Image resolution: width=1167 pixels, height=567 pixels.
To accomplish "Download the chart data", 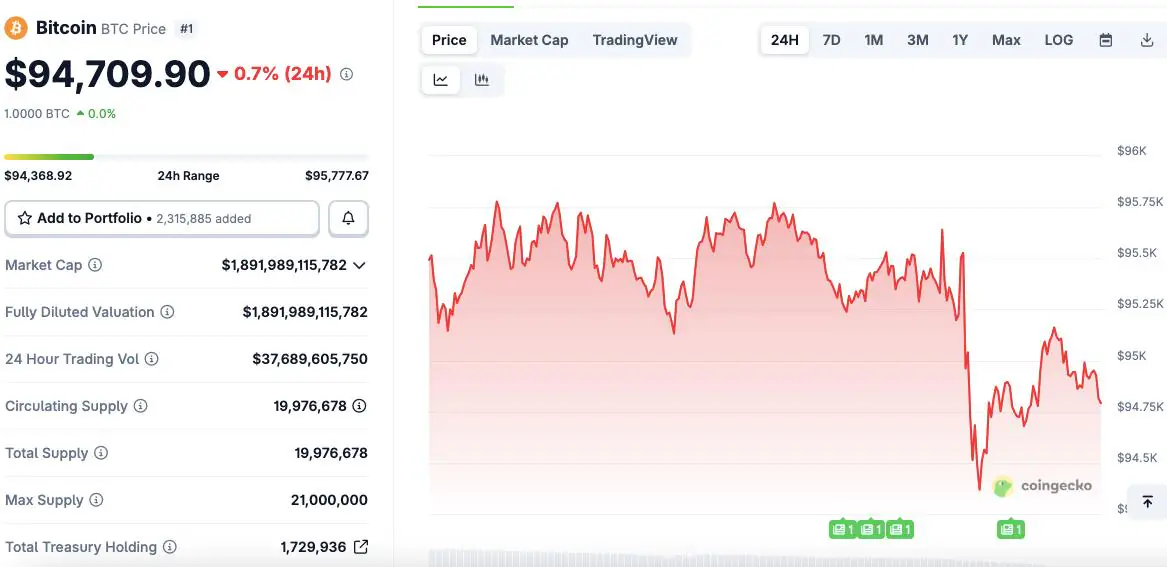I will pyautogui.click(x=1147, y=40).
